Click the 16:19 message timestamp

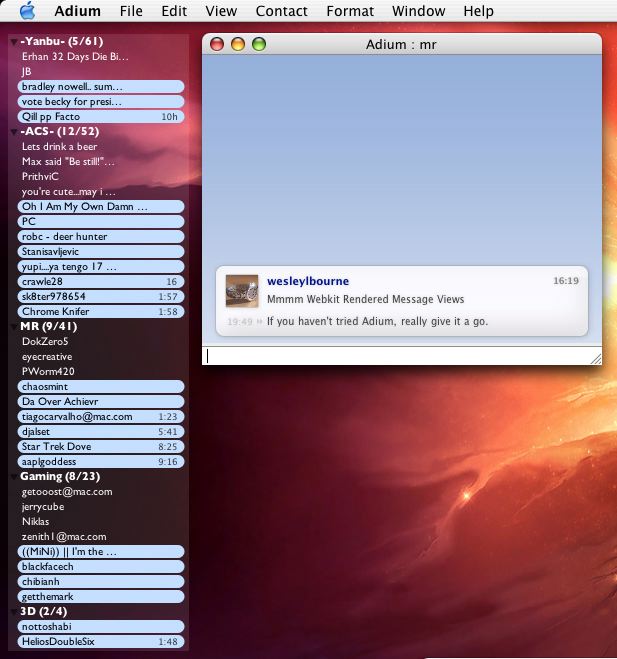(x=566, y=281)
